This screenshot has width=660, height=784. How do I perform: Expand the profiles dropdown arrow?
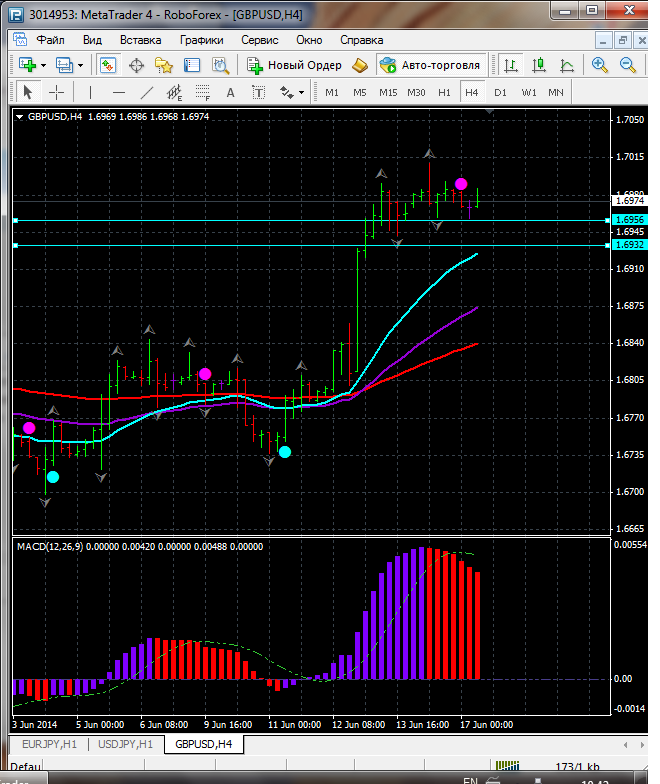coord(81,65)
